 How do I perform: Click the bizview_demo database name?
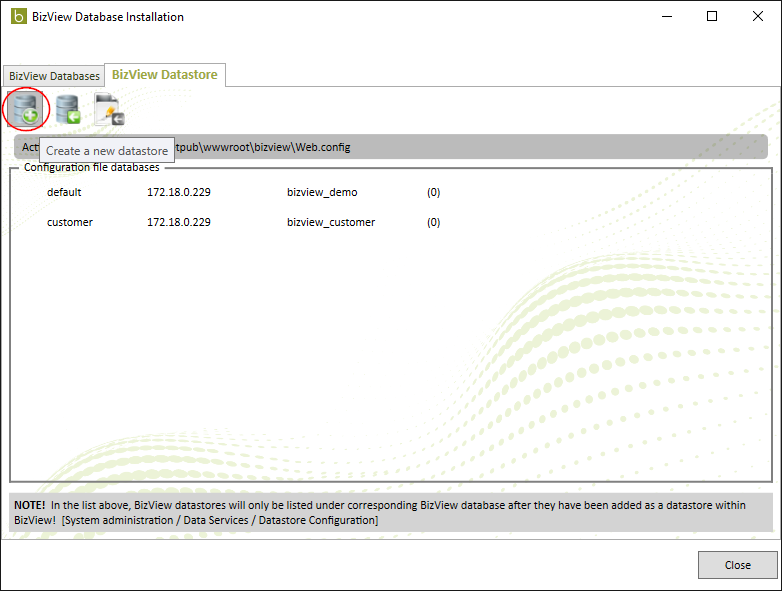[322, 193]
